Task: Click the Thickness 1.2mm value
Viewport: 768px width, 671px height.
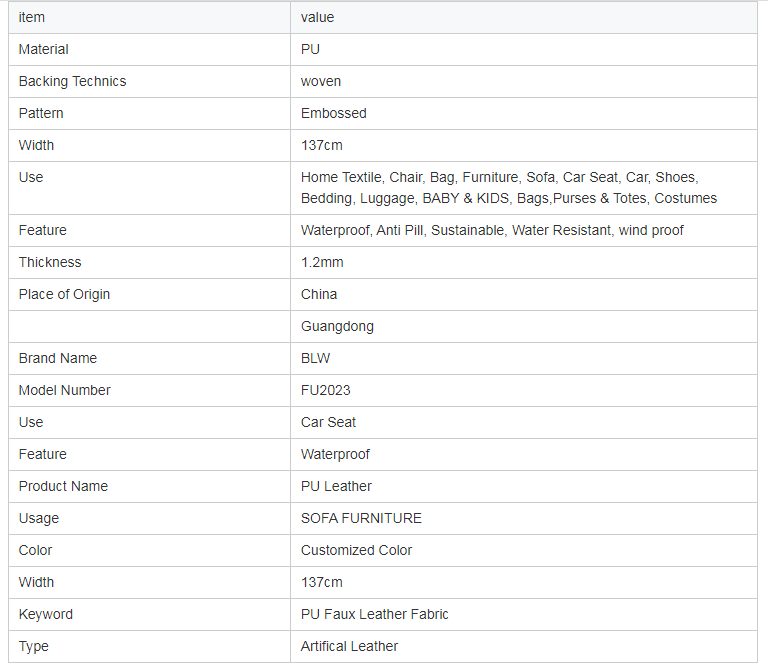Action: (322, 263)
